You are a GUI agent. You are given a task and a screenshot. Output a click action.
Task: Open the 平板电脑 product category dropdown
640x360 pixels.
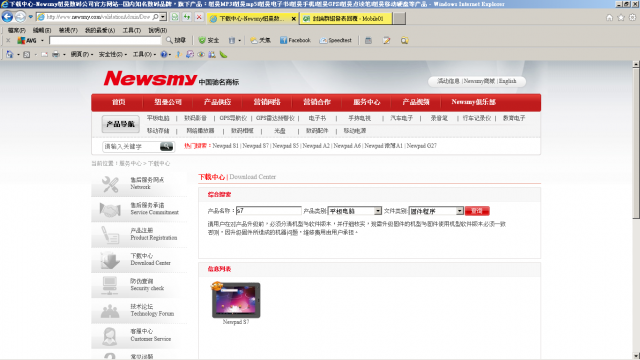[378, 211]
